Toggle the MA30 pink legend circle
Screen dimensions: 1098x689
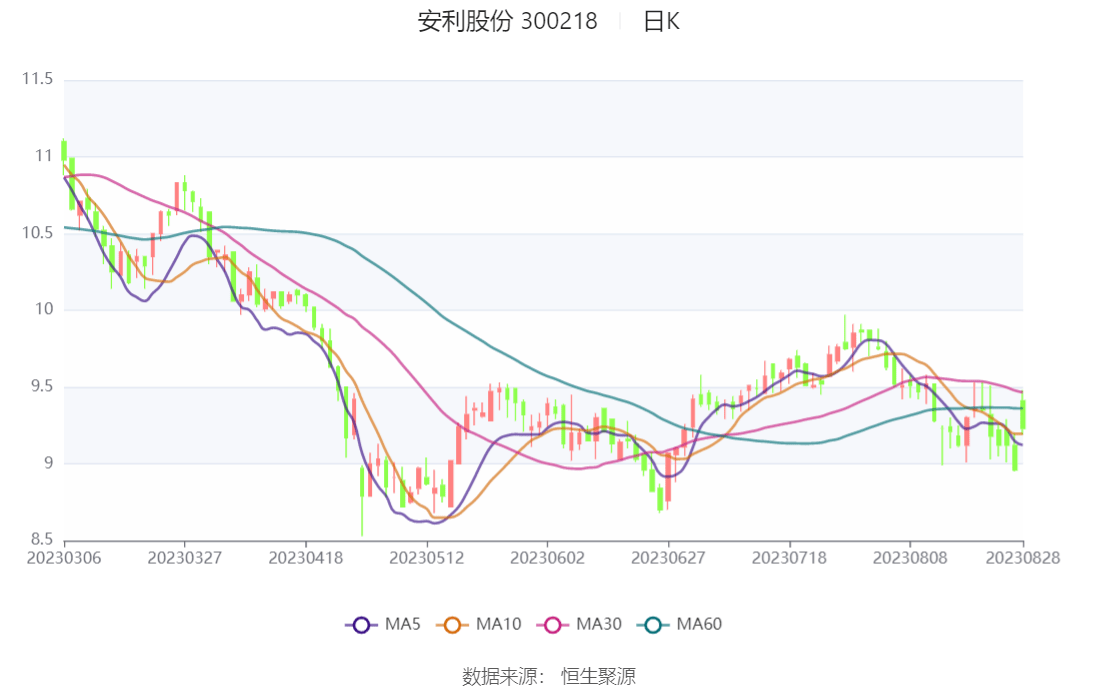click(553, 624)
